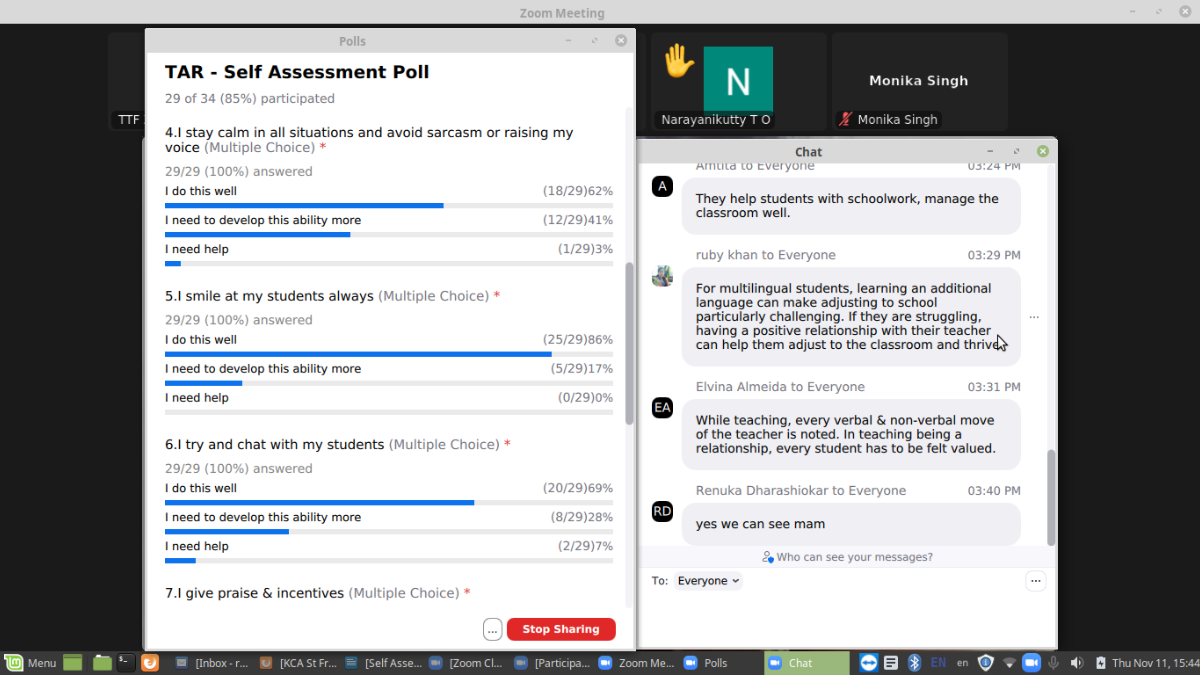
Task: Open the TeamViewer tray icon
Action: coord(868,662)
